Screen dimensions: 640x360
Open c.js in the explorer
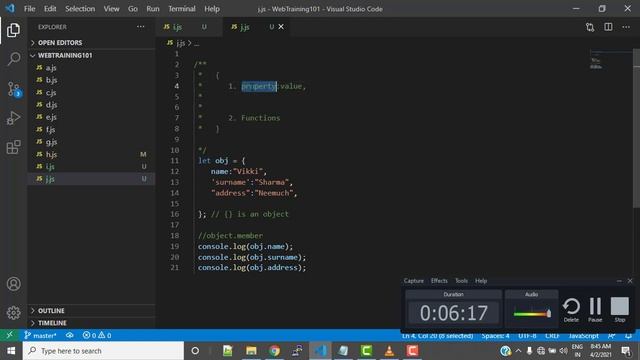[91, 93]
